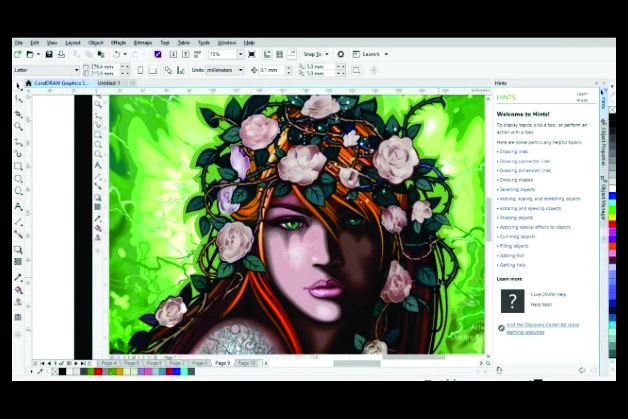Select the Interactive Fill tool in the toolbox
The image size is (628, 419).
coord(18,290)
